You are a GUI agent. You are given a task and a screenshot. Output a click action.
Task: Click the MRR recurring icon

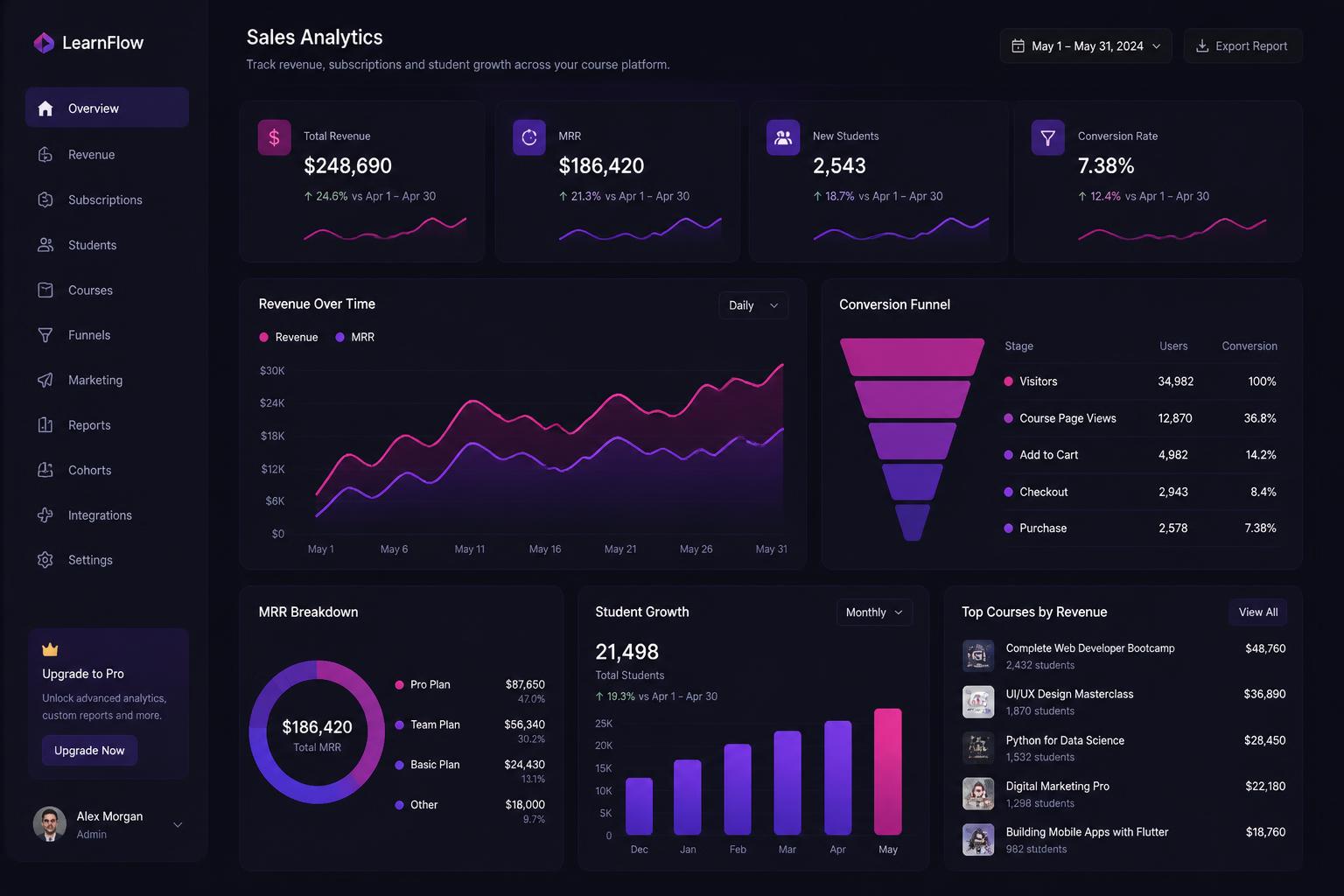coord(529,137)
